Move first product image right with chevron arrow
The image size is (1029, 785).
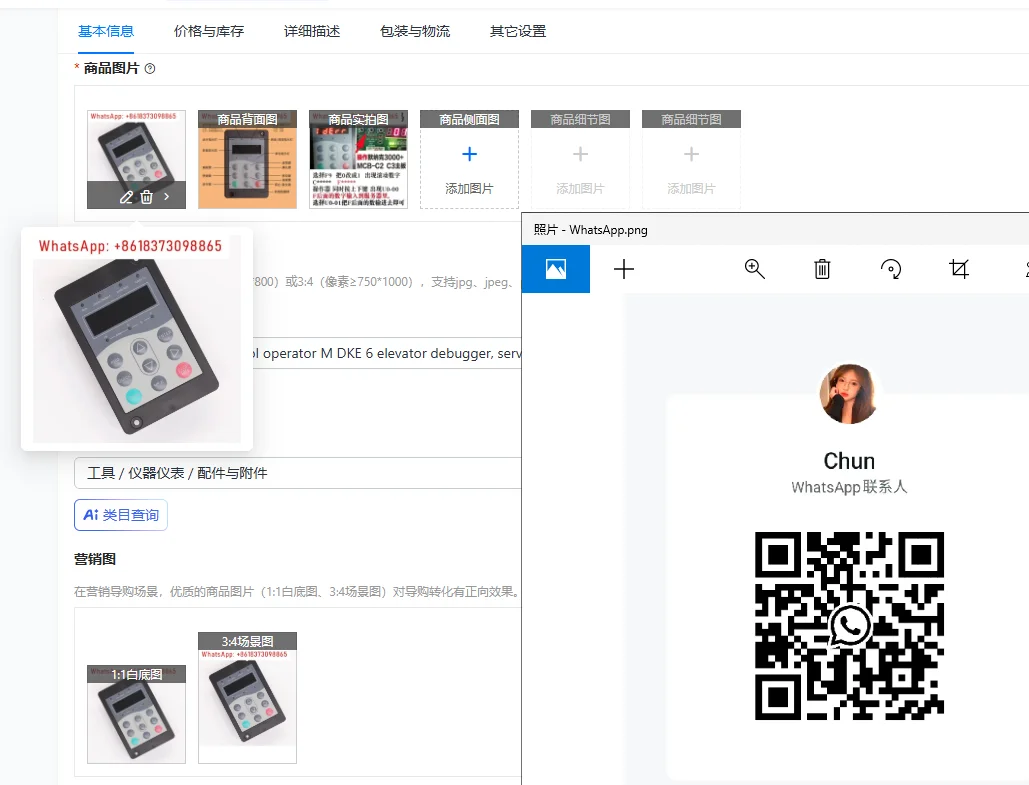click(x=167, y=196)
